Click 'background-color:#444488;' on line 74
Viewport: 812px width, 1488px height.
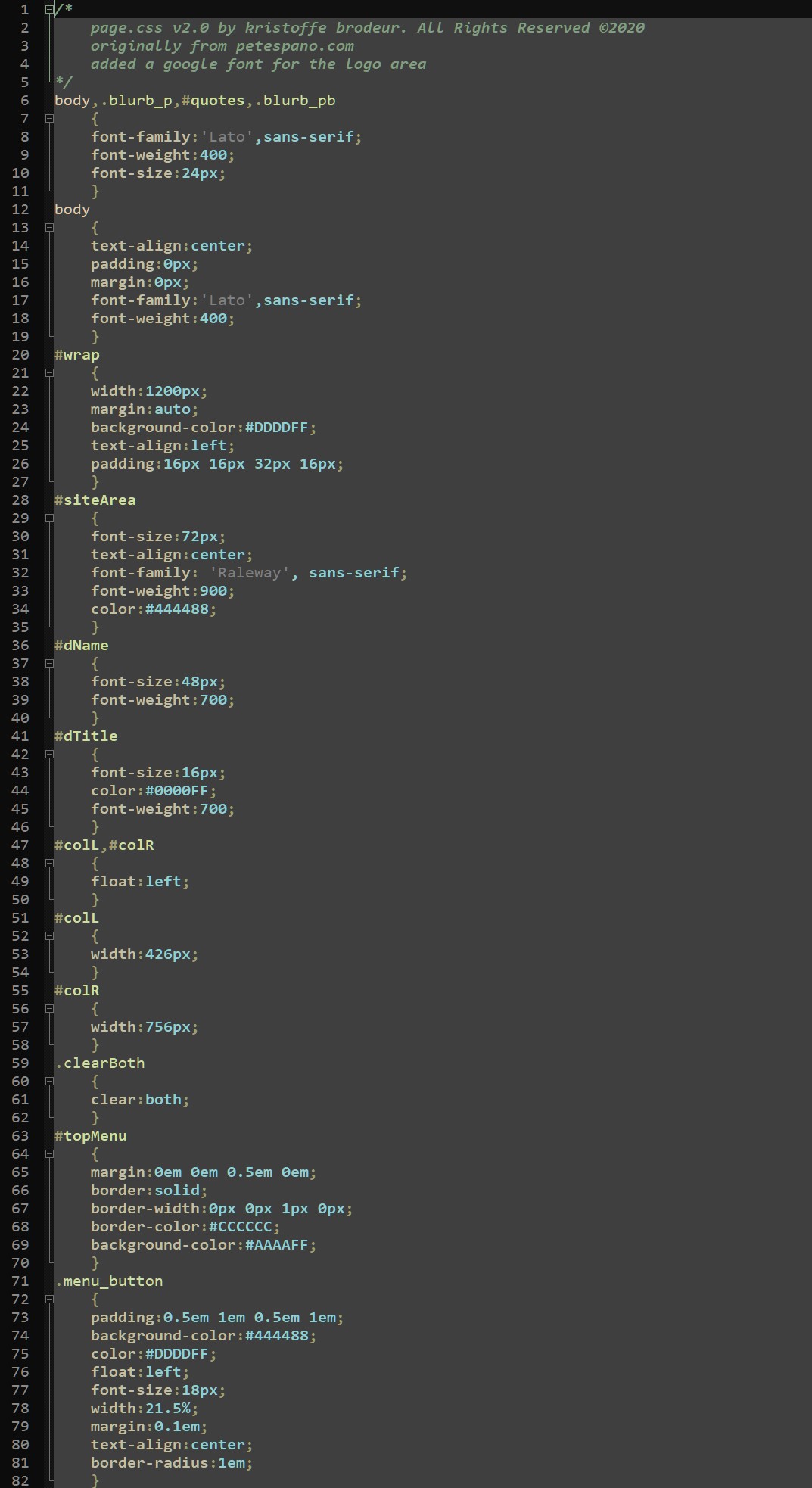[x=204, y=1336]
